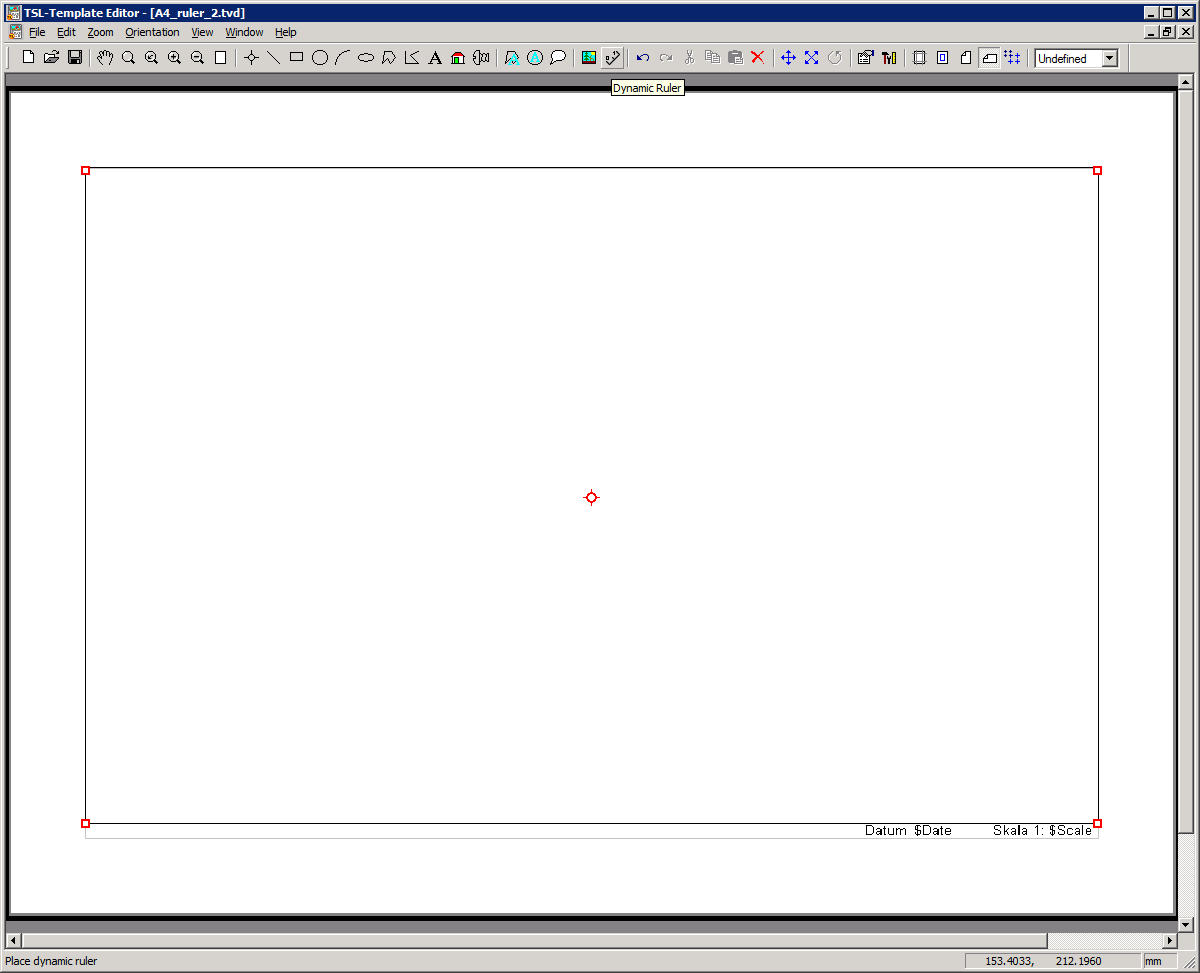Select the Pan hand tool
1200x973 pixels.
(105, 58)
